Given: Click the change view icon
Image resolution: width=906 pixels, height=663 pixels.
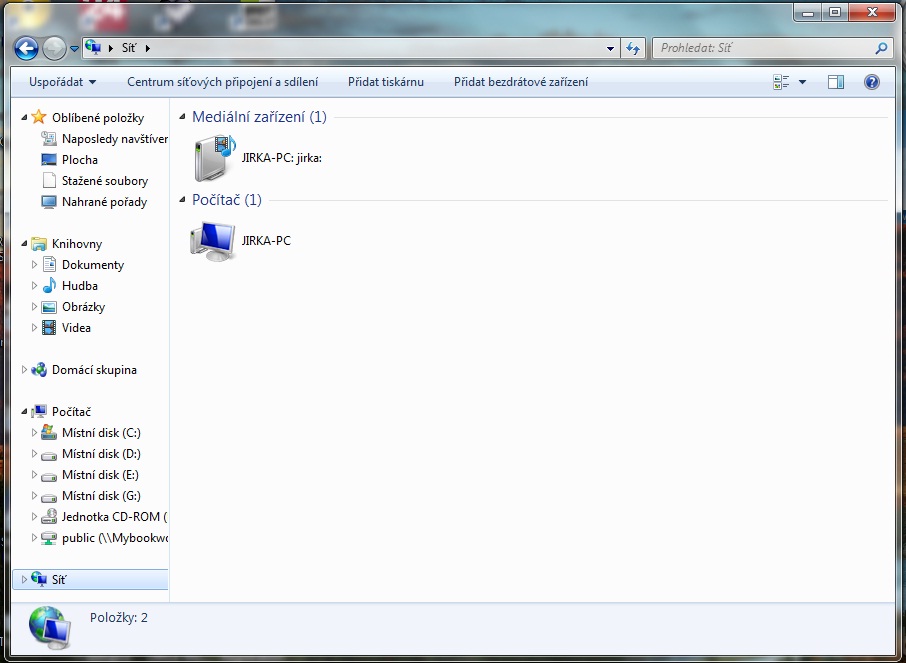Looking at the screenshot, I should pyautogui.click(x=781, y=82).
